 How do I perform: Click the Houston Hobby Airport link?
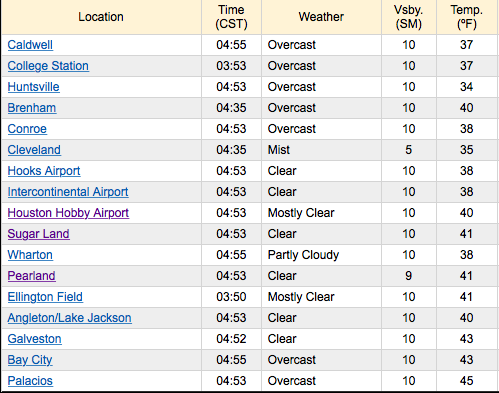pos(68,213)
